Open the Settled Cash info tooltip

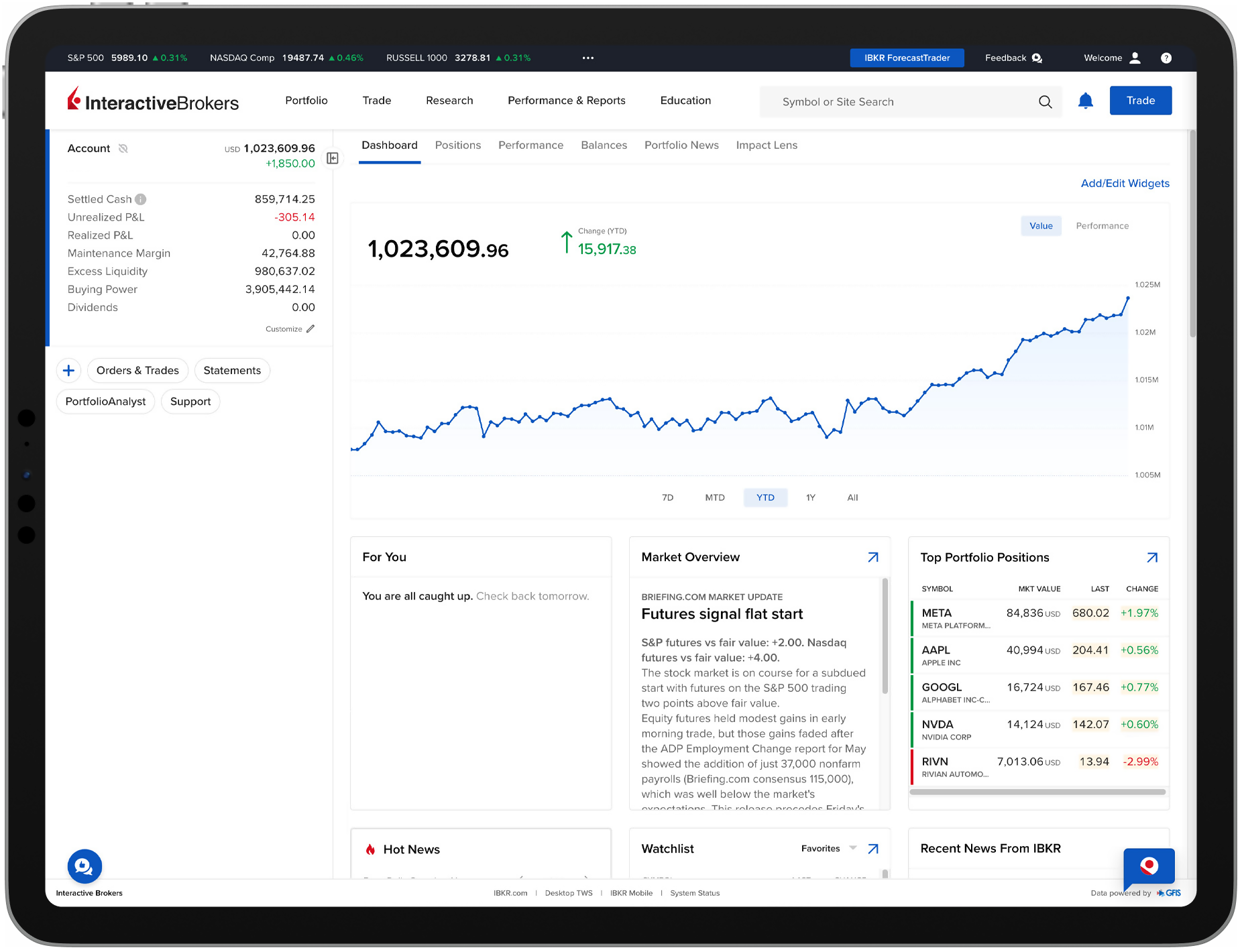point(140,198)
